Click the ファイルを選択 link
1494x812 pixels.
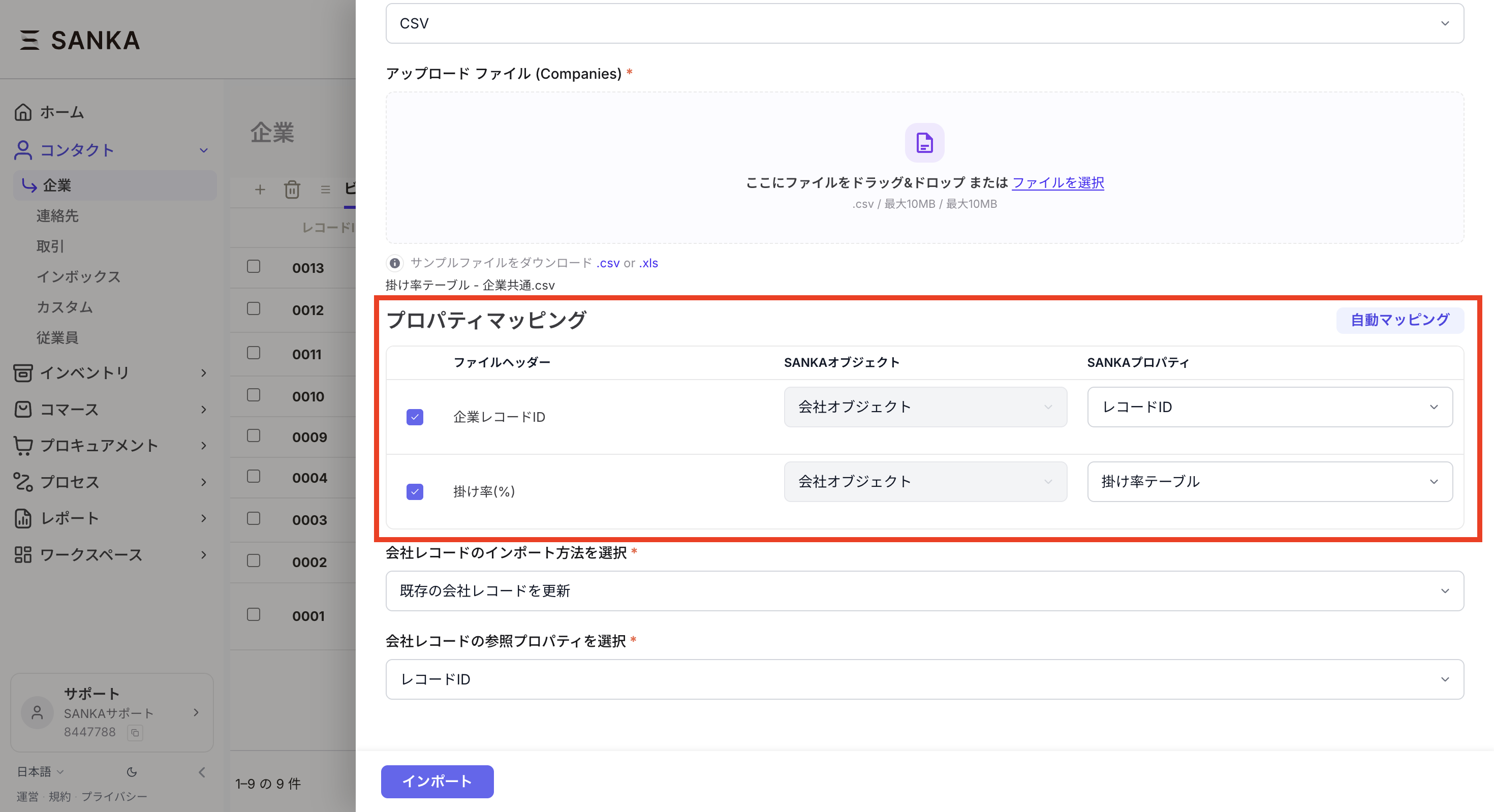coord(1057,183)
